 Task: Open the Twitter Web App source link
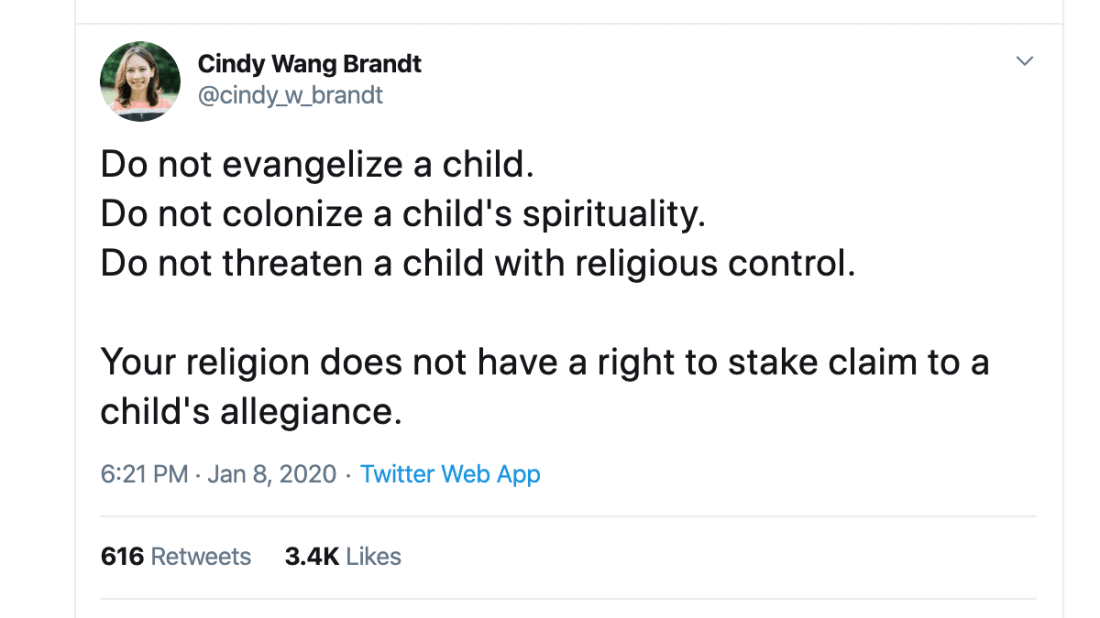450,474
